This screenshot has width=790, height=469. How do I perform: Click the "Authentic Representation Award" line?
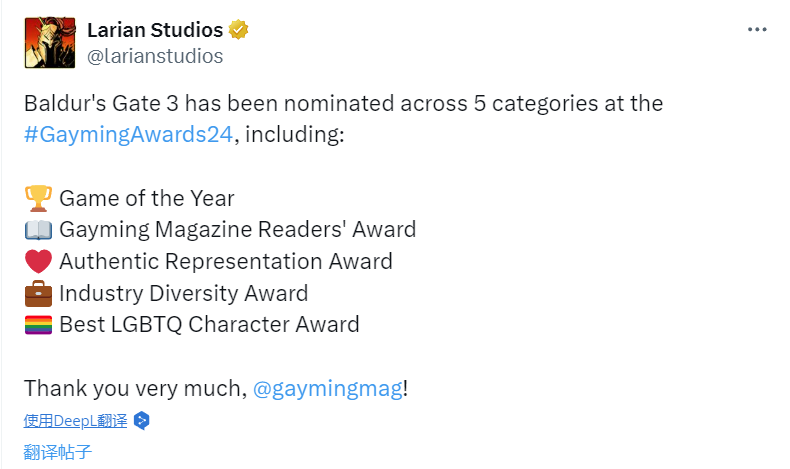pos(226,262)
